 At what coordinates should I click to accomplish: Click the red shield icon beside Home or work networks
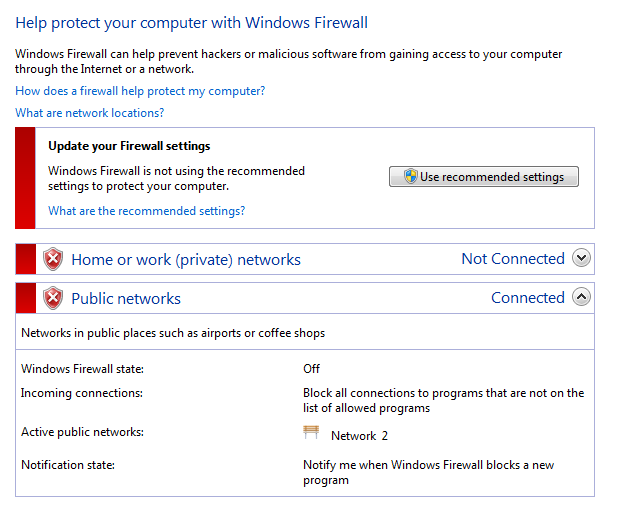53,259
